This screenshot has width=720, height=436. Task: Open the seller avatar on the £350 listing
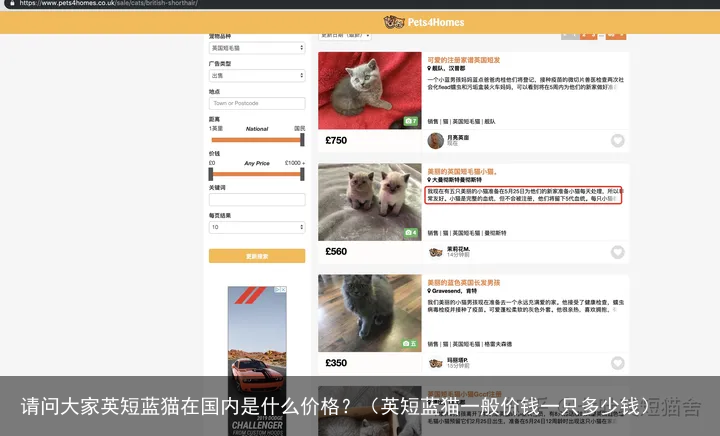(x=435, y=363)
